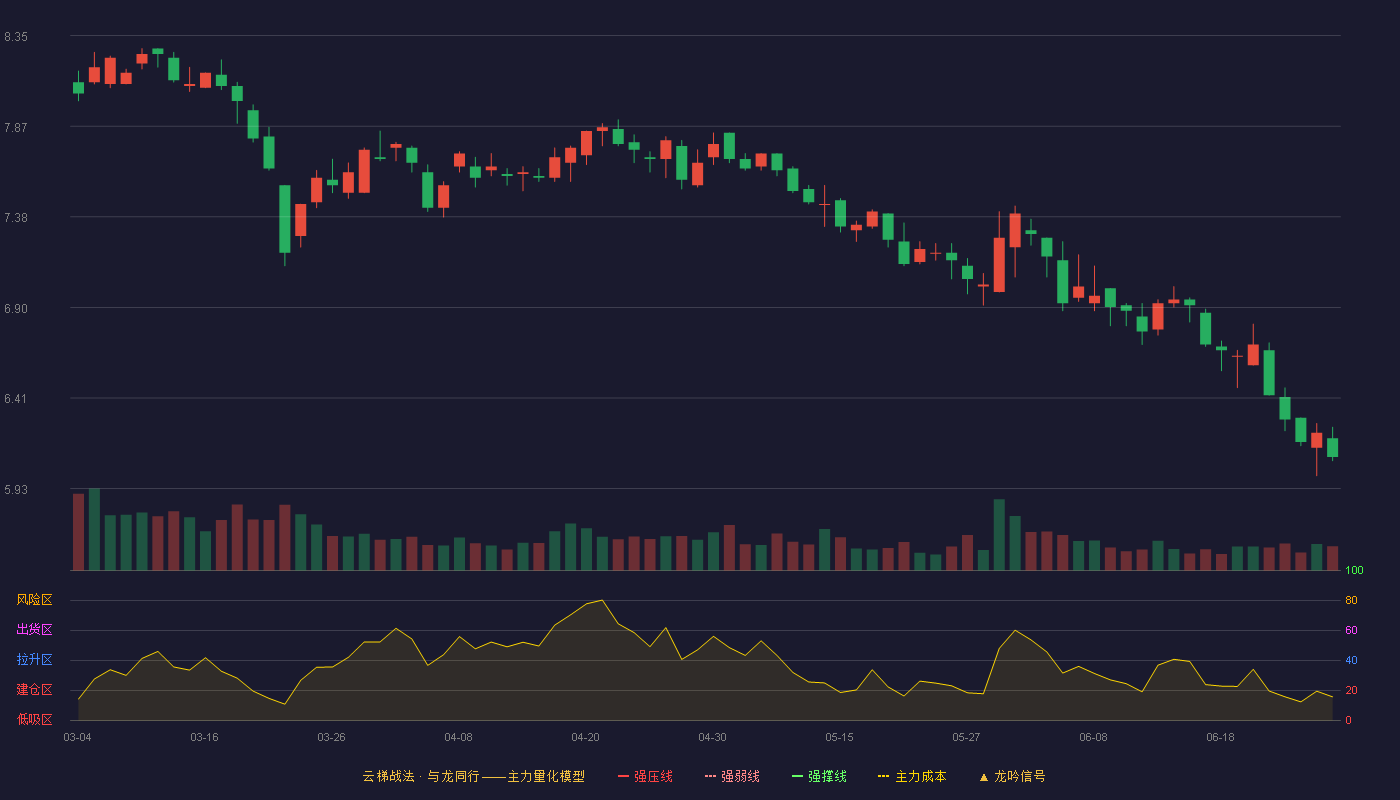Image resolution: width=1400 pixels, height=800 pixels.
Task: Click the 05-15 date label
Action: (x=839, y=737)
